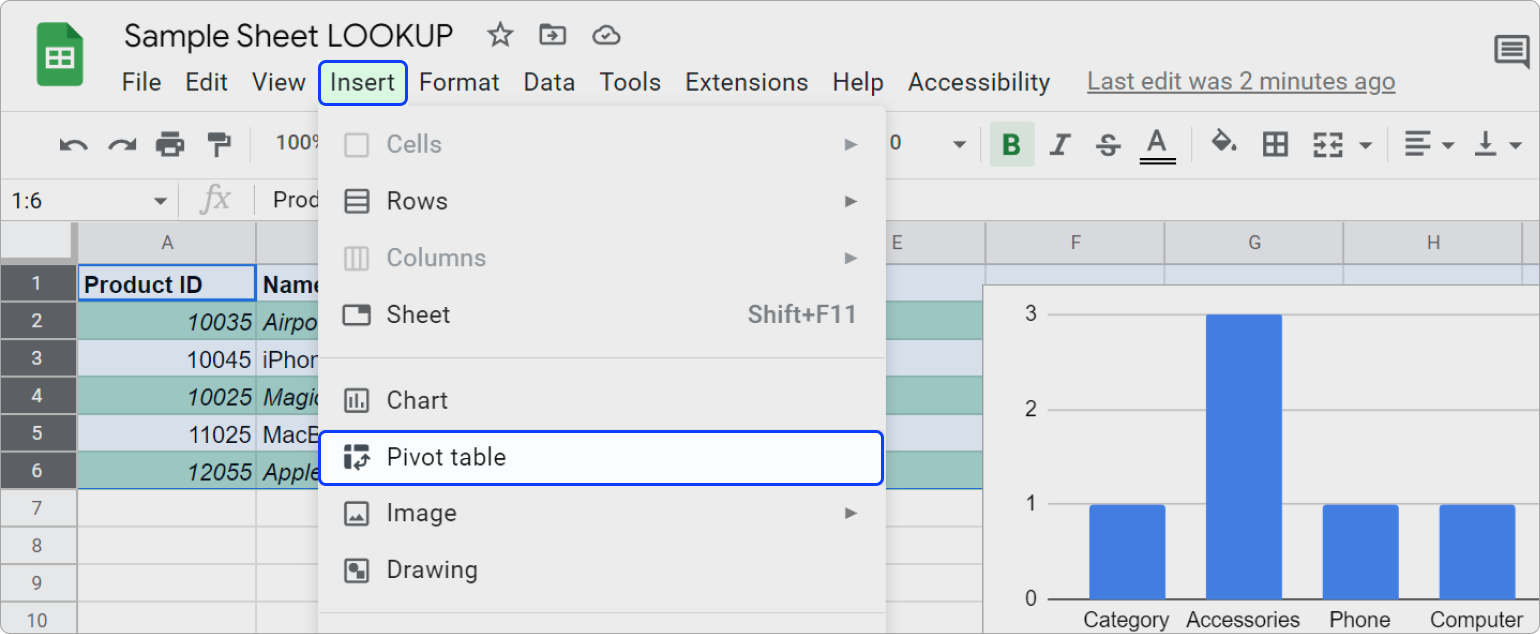
Task: Click the Undo arrow in the toolbar
Action: point(73,145)
